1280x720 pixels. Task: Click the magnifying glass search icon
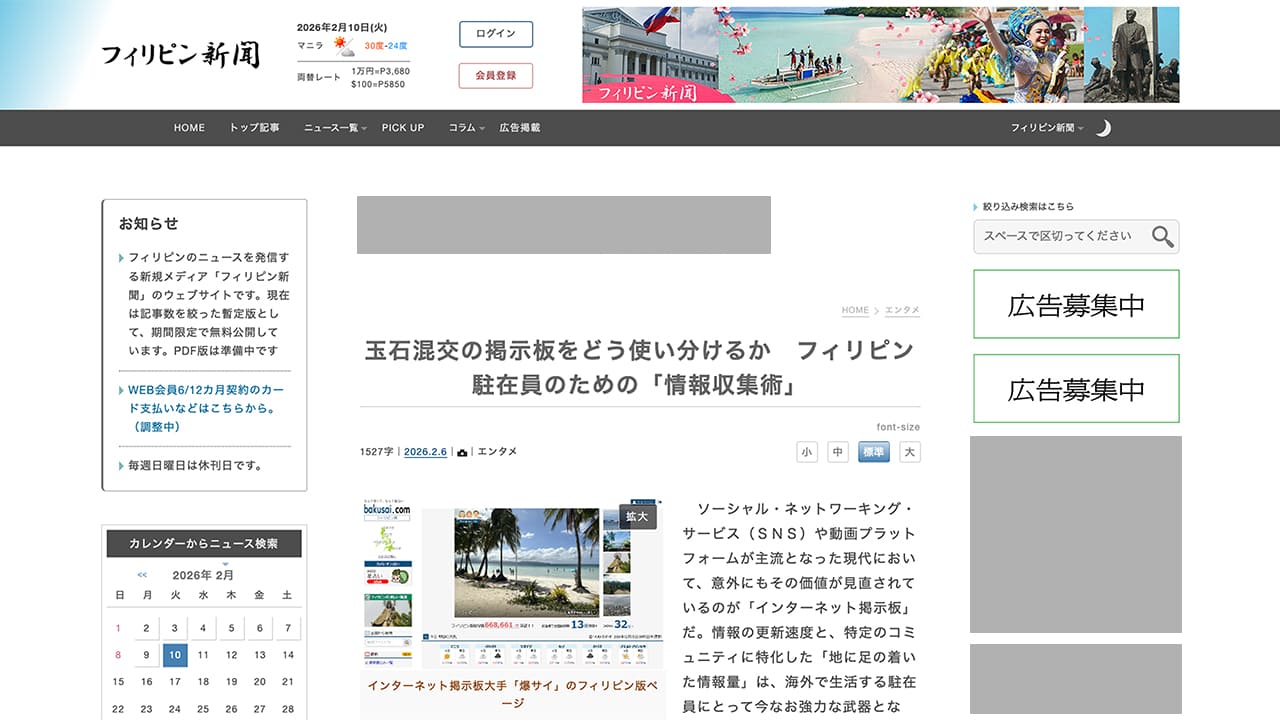click(1161, 236)
